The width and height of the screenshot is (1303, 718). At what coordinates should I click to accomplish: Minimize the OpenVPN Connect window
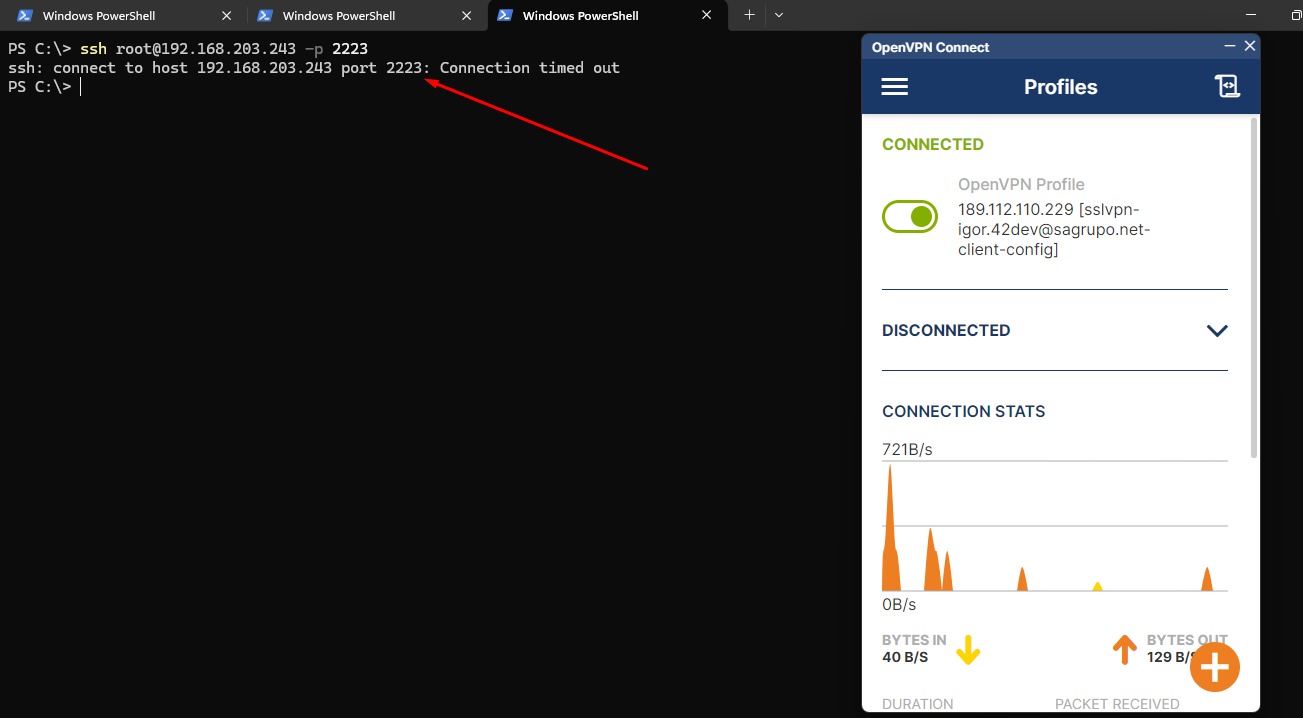(1230, 47)
